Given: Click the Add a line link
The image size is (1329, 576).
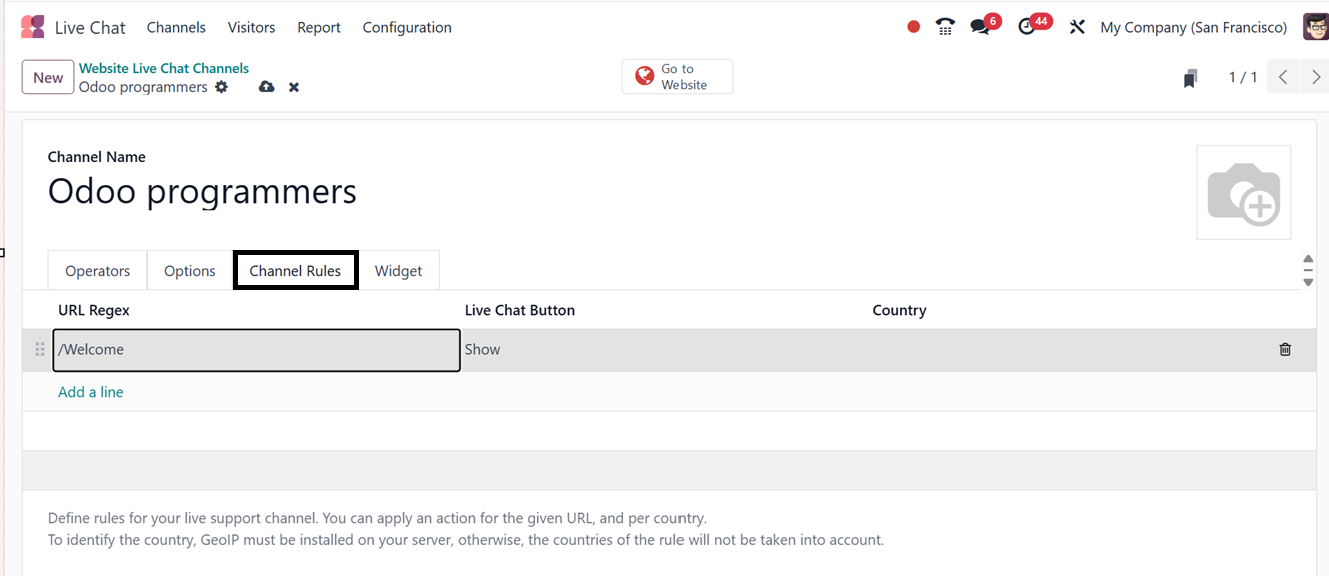Looking at the screenshot, I should [x=91, y=392].
